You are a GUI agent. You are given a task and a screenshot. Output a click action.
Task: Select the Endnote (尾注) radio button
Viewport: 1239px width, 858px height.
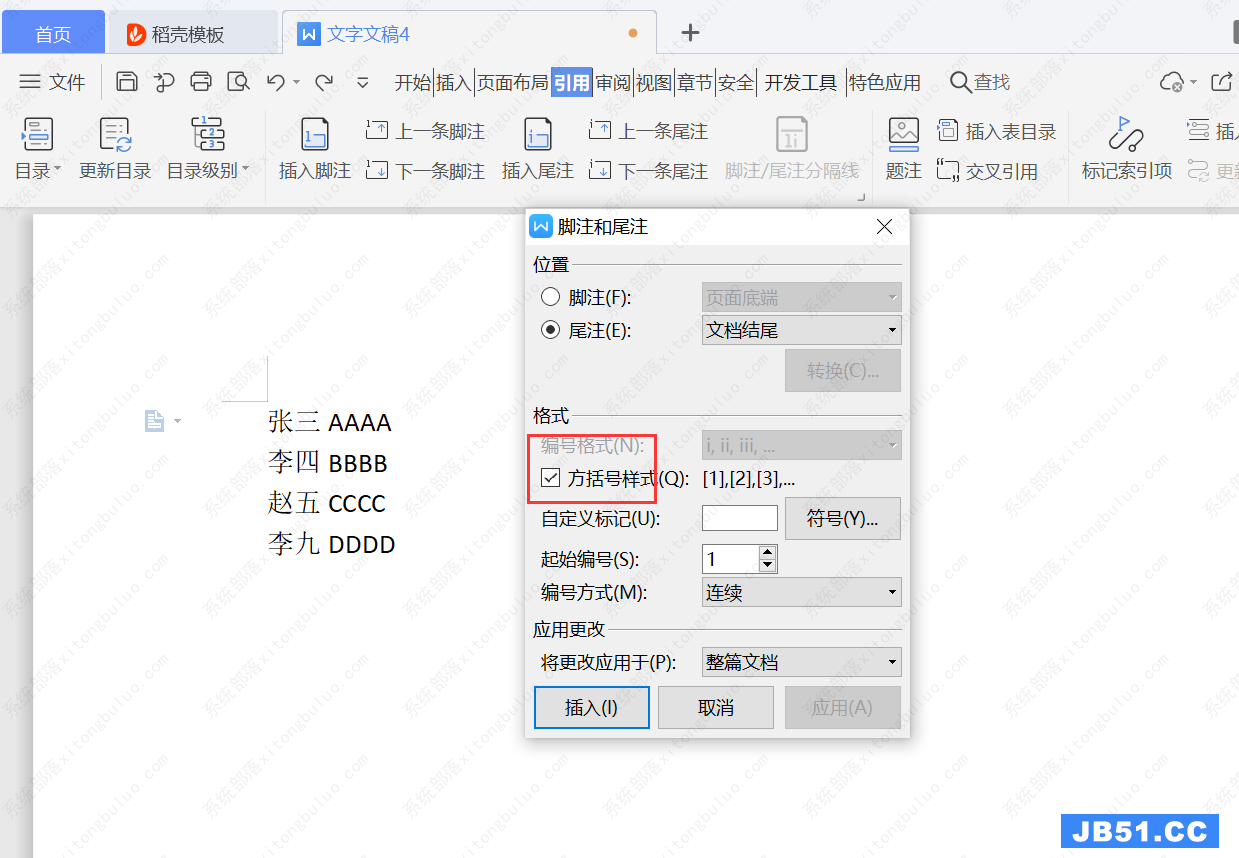coord(550,330)
